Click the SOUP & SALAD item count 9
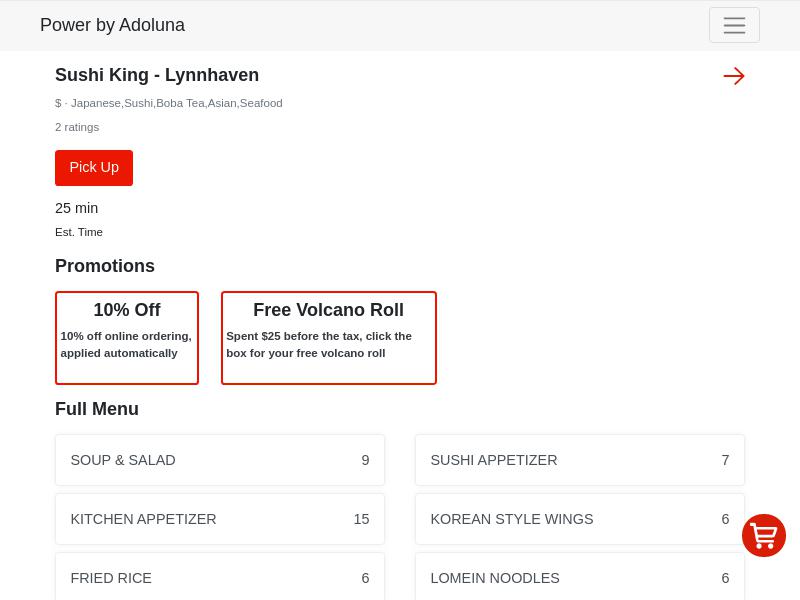The image size is (800, 600). click(365, 460)
